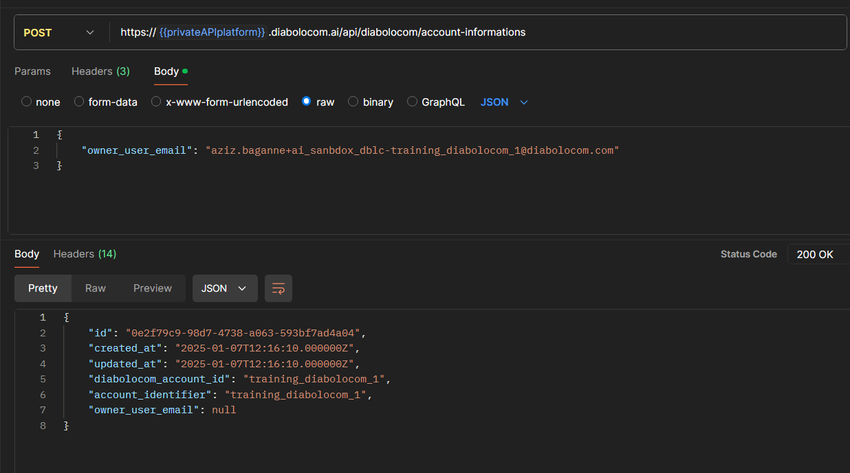
Task: Select the raw body radio button
Action: coord(307,102)
